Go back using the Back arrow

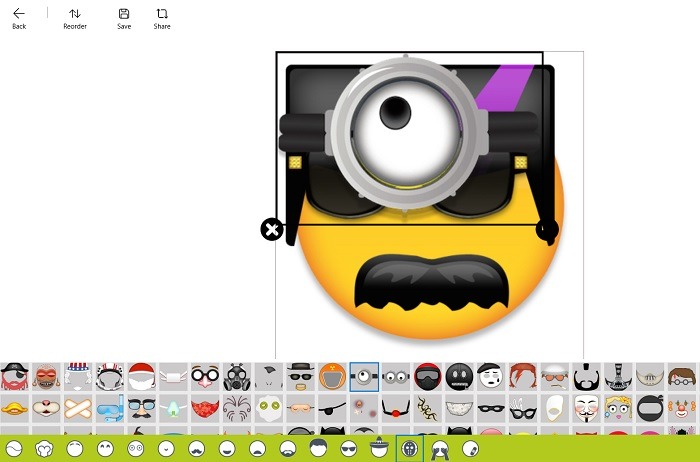tap(19, 19)
